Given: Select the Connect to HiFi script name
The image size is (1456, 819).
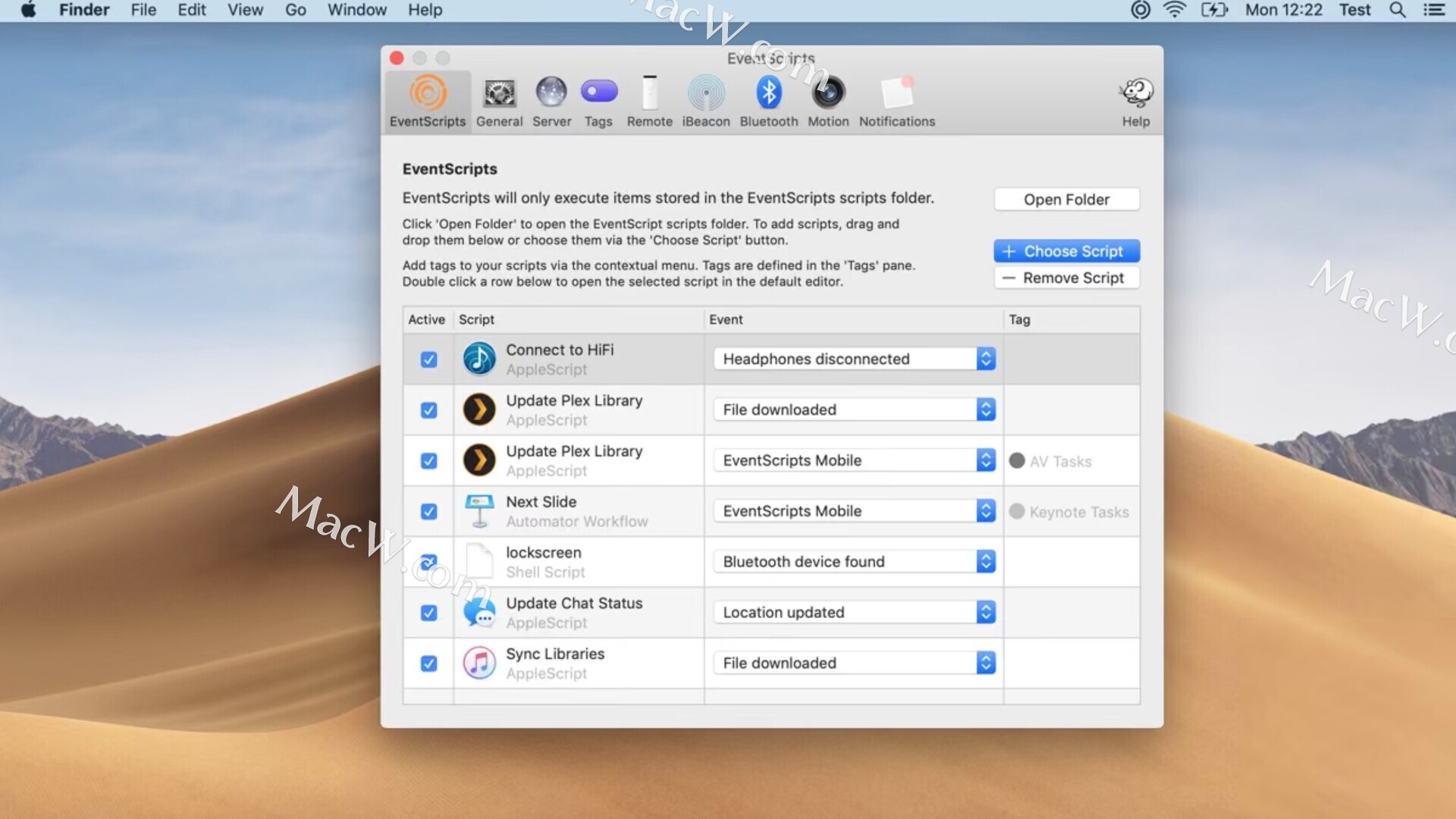Looking at the screenshot, I should point(560,350).
